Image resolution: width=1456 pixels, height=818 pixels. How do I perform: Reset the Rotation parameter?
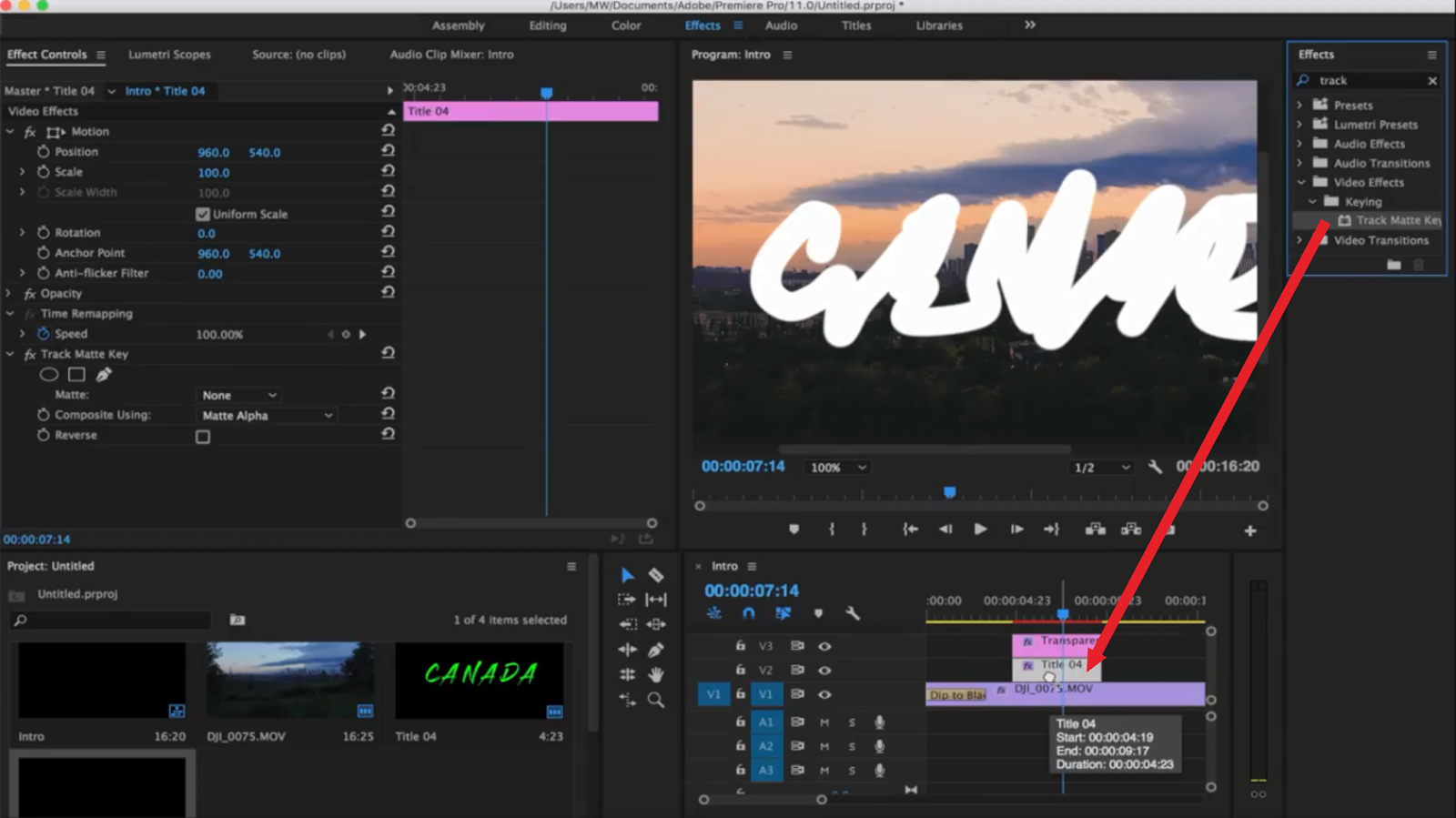[x=388, y=232]
